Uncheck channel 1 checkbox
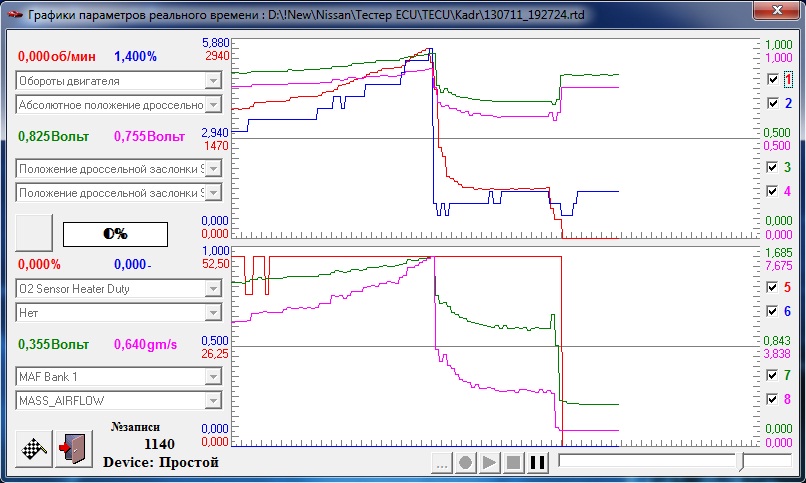 (x=773, y=79)
